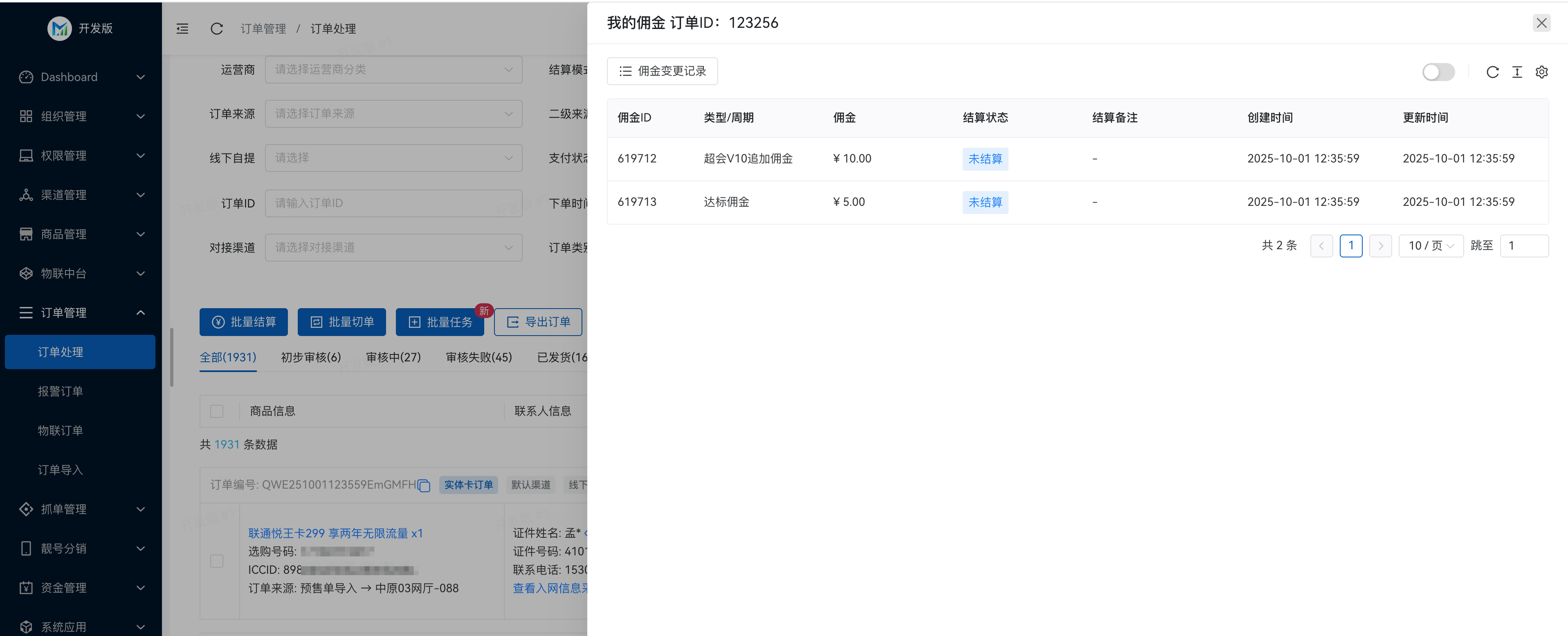
Task: Open the 运营商 category dropdown
Action: (x=393, y=70)
